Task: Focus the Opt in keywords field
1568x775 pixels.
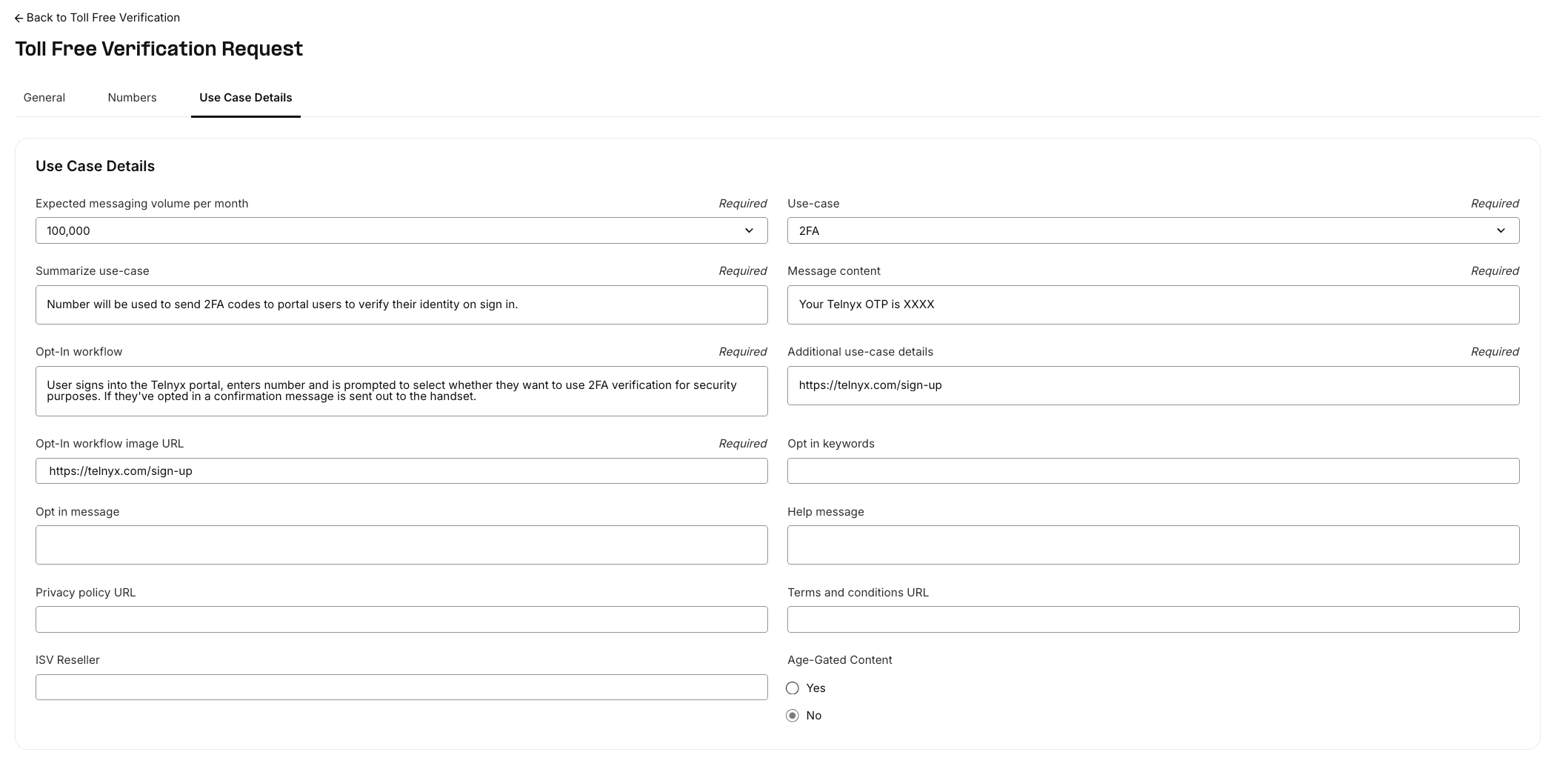Action: [1152, 471]
